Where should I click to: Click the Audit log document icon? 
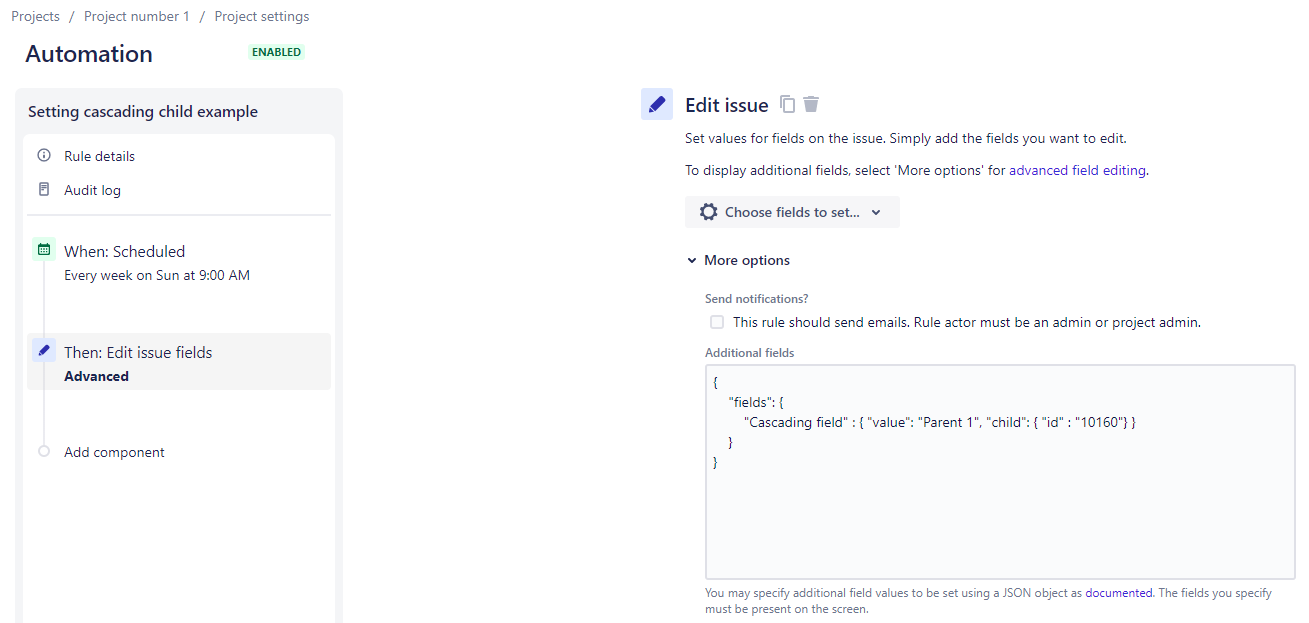44,190
